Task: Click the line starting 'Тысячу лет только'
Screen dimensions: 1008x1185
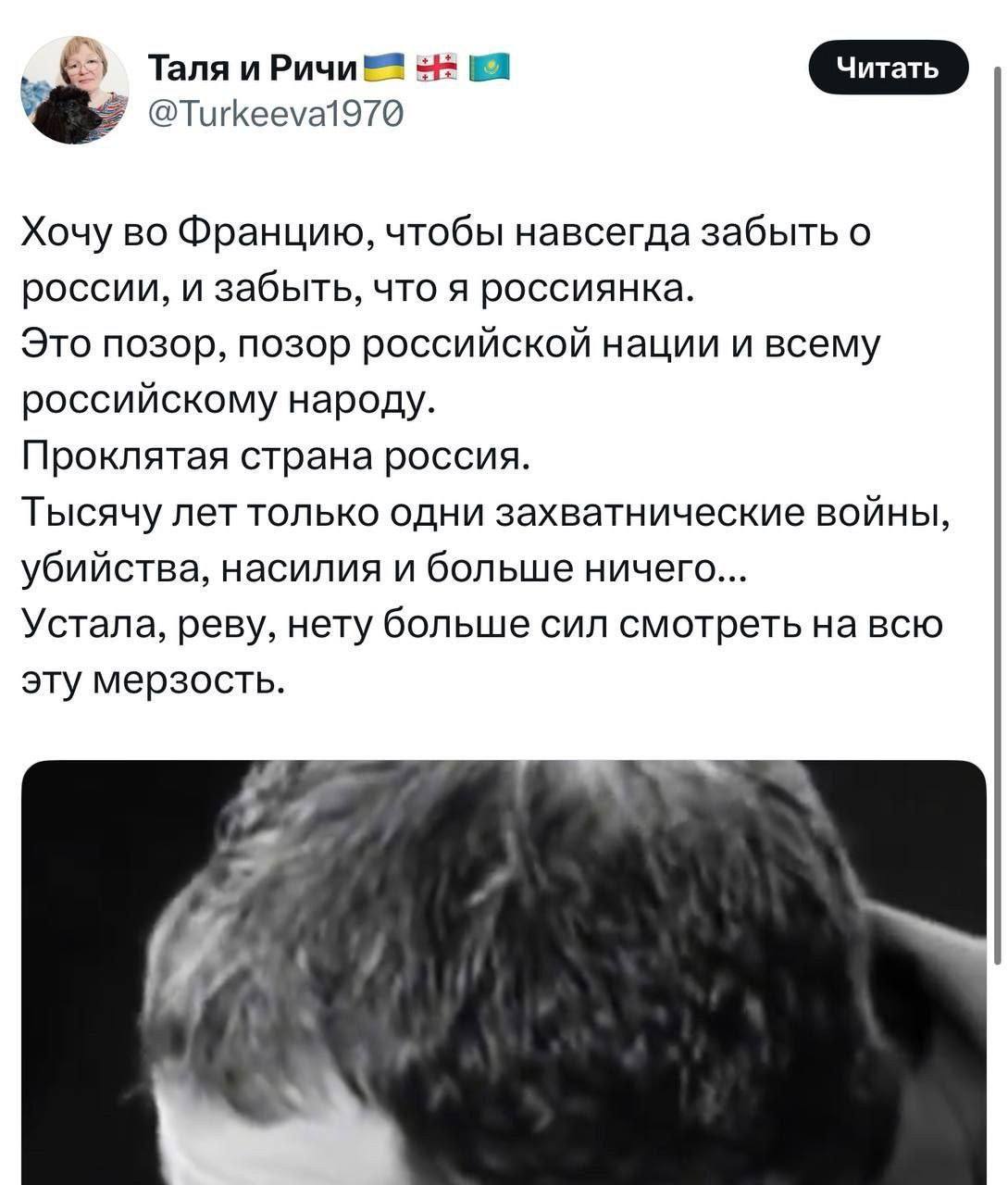Action: pos(483,513)
